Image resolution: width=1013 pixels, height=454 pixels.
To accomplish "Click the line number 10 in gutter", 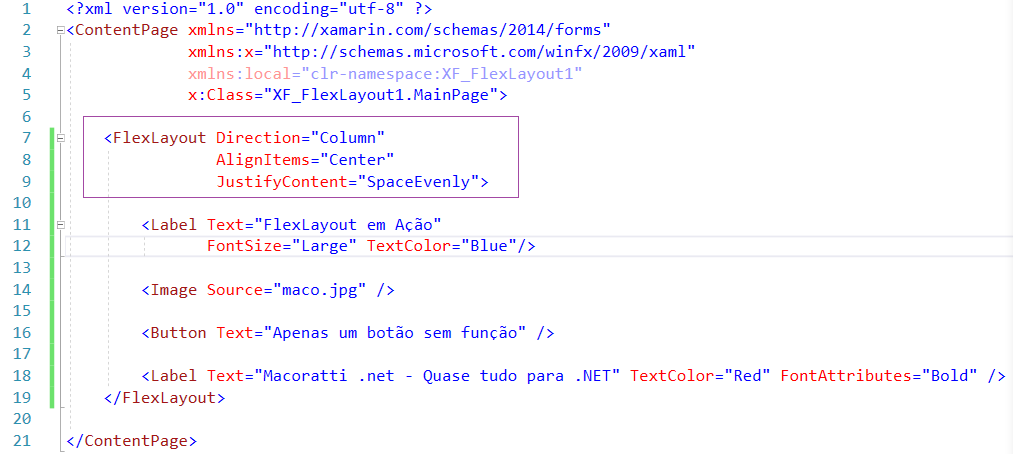I will click(x=22, y=203).
